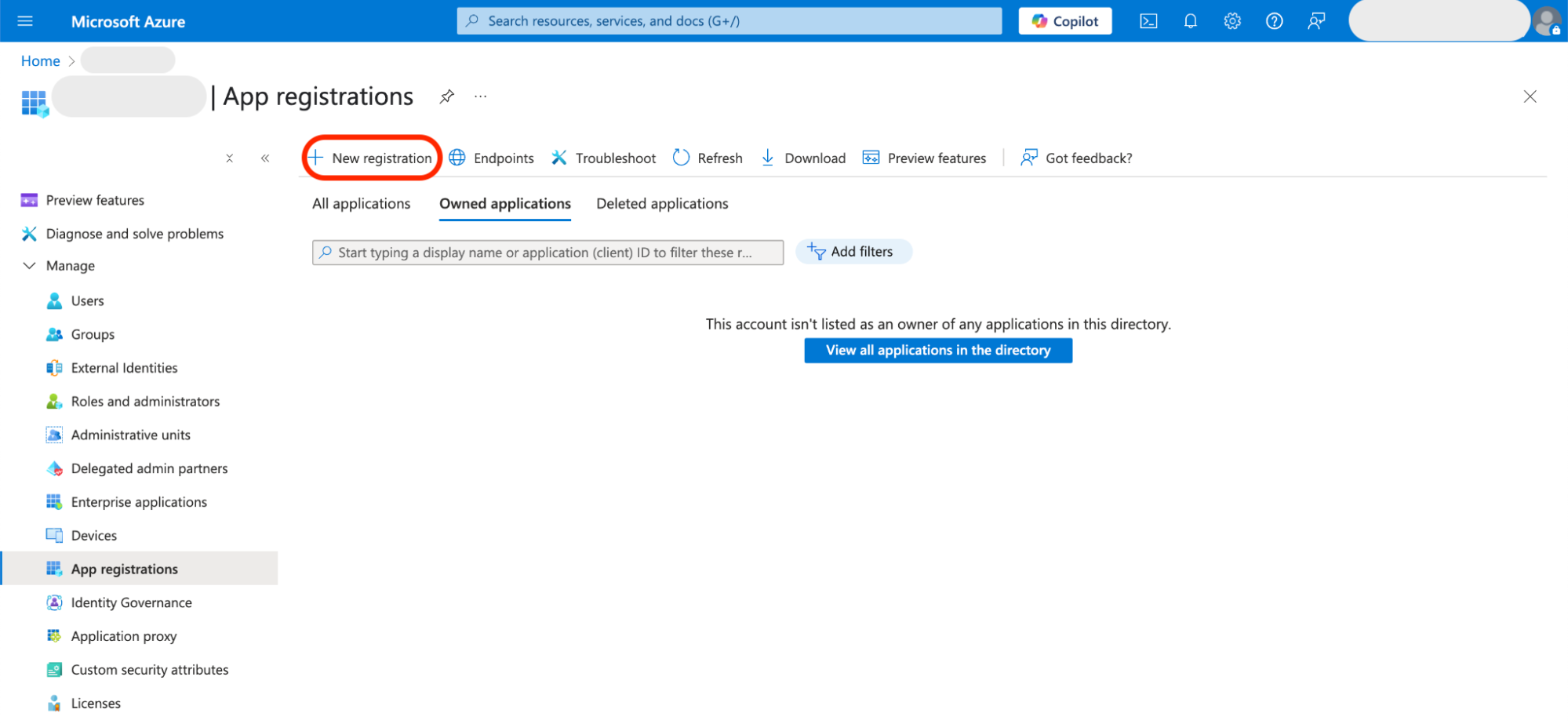Open Endpoints from the toolbar

click(492, 158)
